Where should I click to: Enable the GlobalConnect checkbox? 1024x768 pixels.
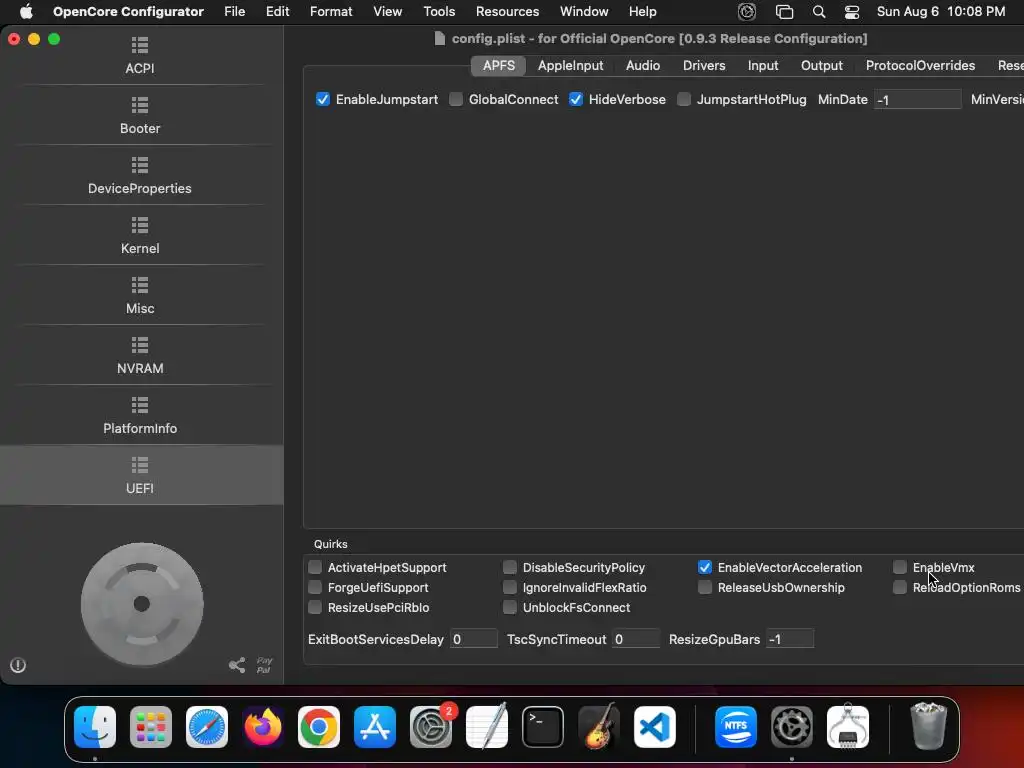click(456, 99)
